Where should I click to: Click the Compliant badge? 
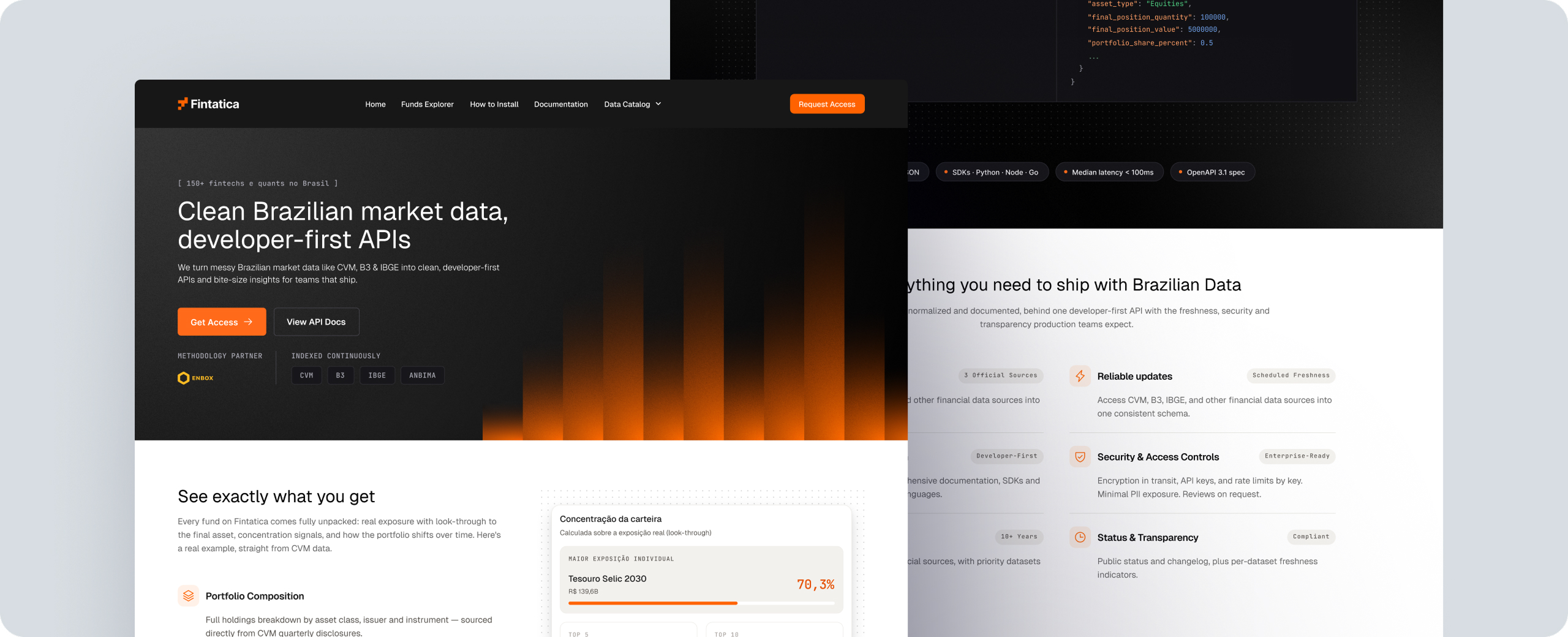pos(1311,537)
